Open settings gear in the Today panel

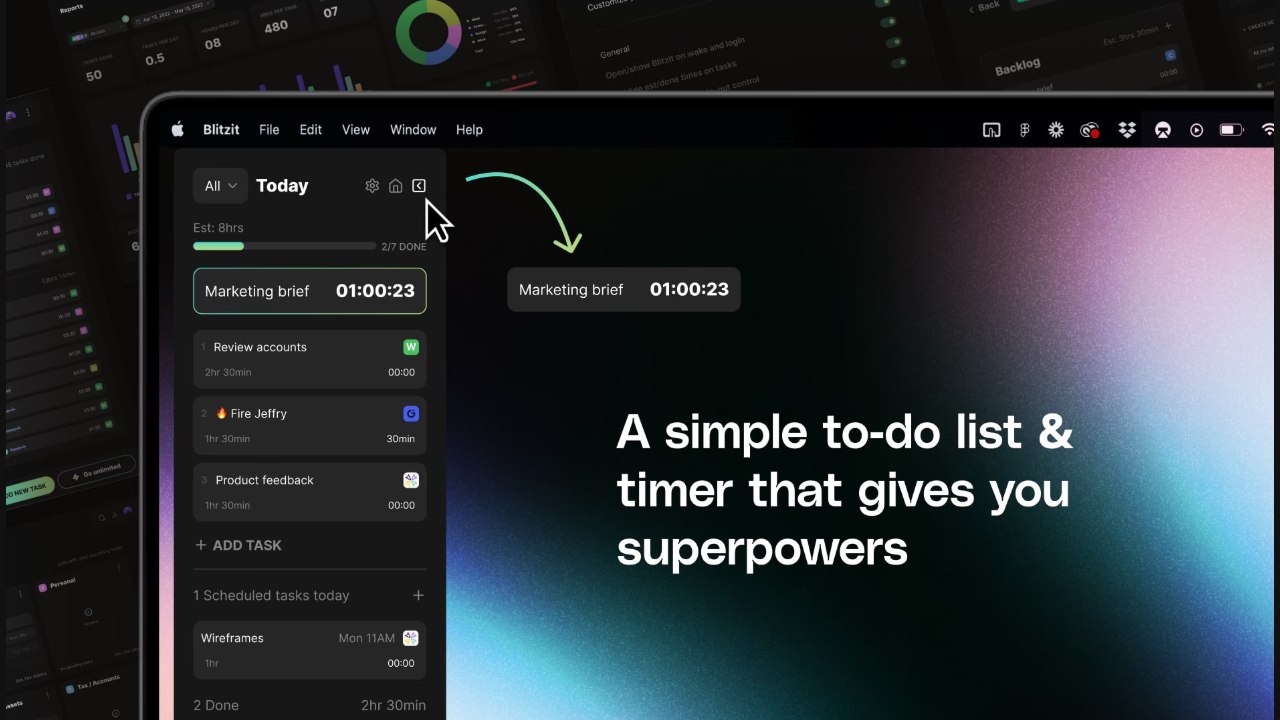(372, 186)
